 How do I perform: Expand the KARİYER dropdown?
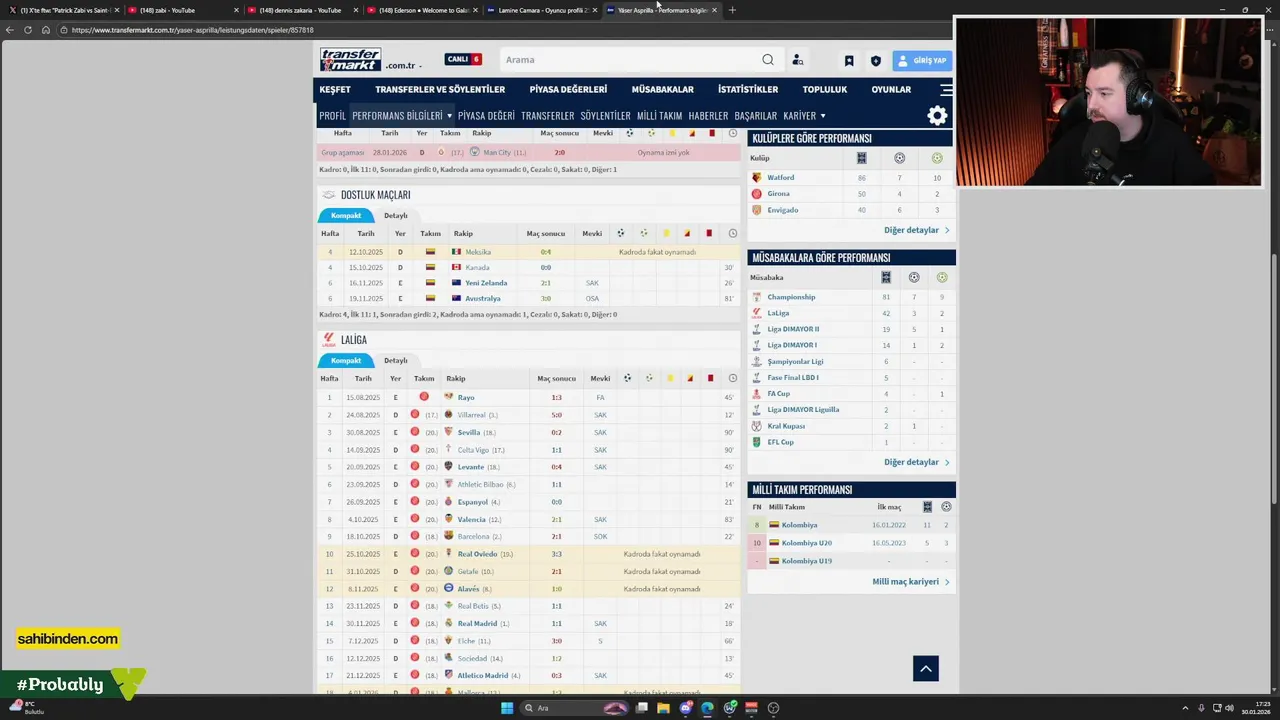click(804, 116)
